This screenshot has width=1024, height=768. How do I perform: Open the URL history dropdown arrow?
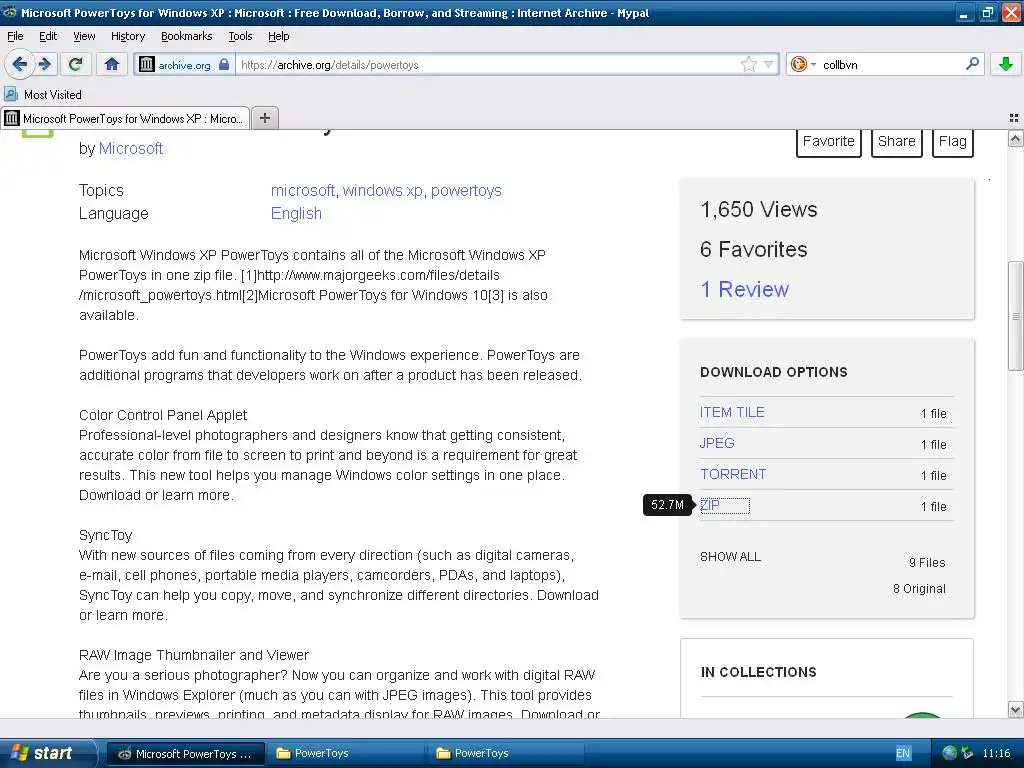768,64
